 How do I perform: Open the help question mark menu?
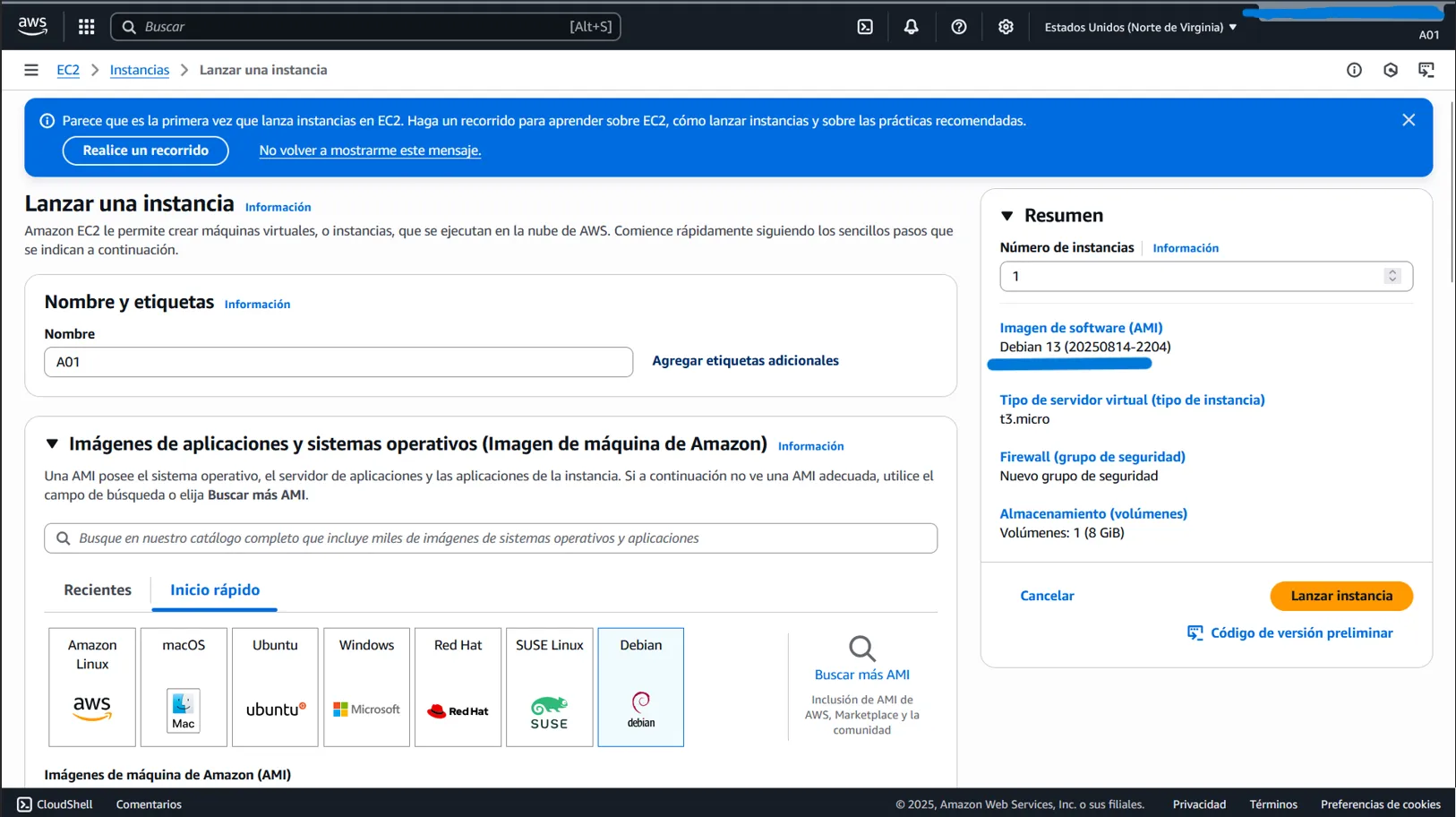pyautogui.click(x=958, y=27)
